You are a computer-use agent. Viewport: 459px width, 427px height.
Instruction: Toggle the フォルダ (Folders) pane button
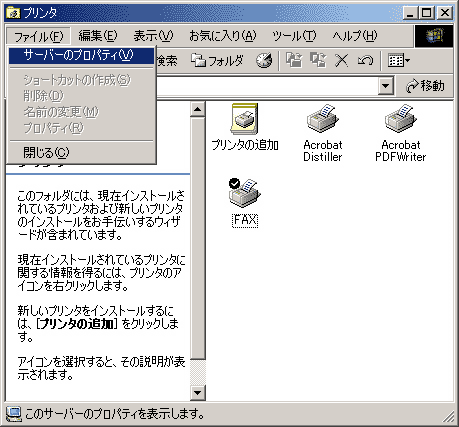(217, 61)
